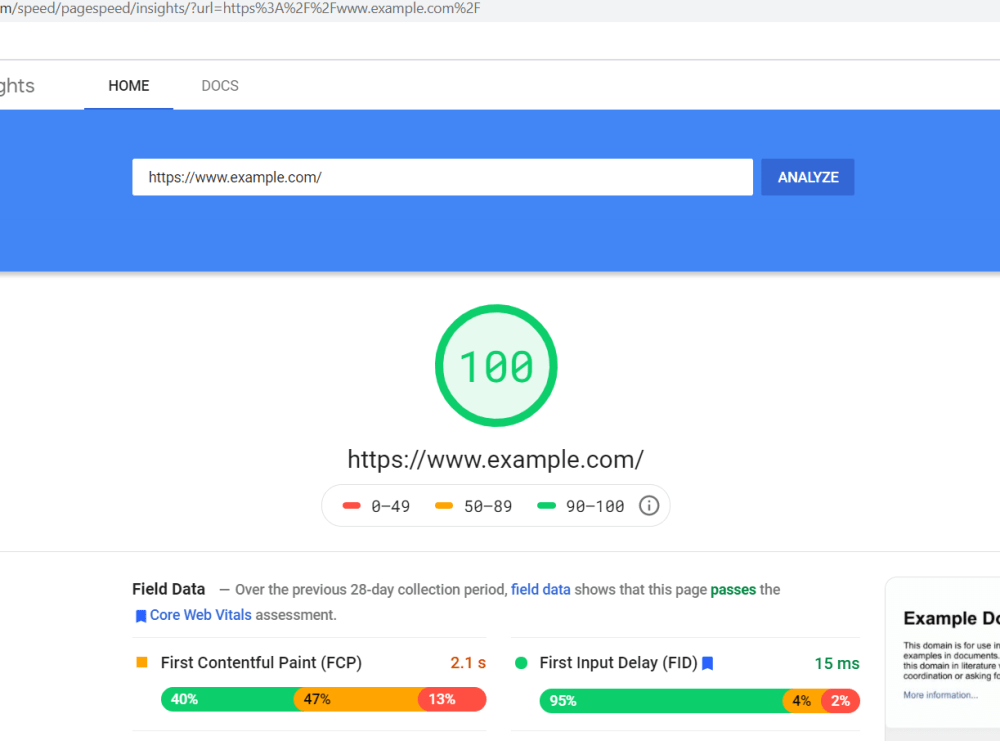Click the green 90–100 legend marker
The height and width of the screenshot is (750, 1000).
547,506
